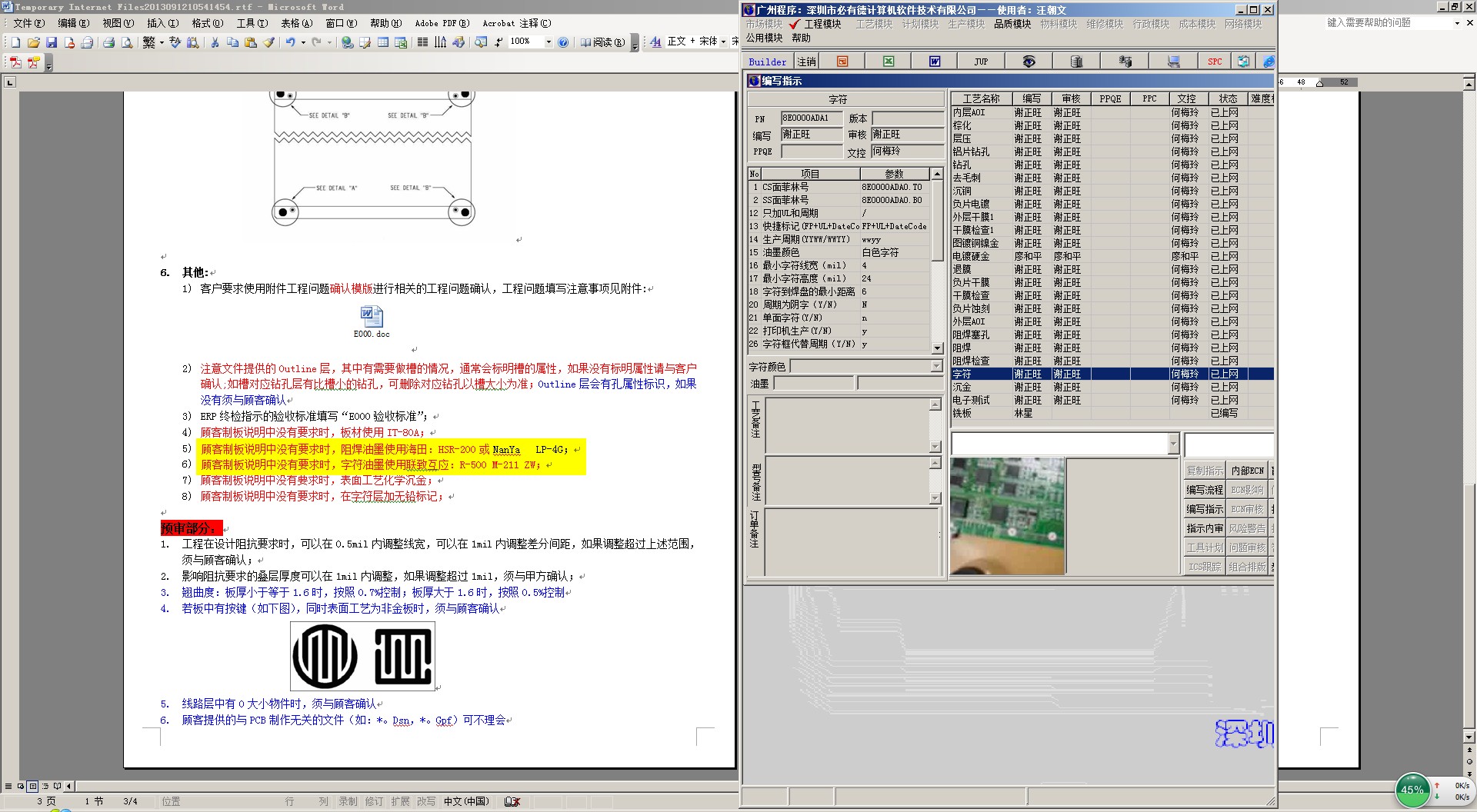Click the Insert Table icon in Word
Screen dimensions: 1477x812
coord(383,42)
